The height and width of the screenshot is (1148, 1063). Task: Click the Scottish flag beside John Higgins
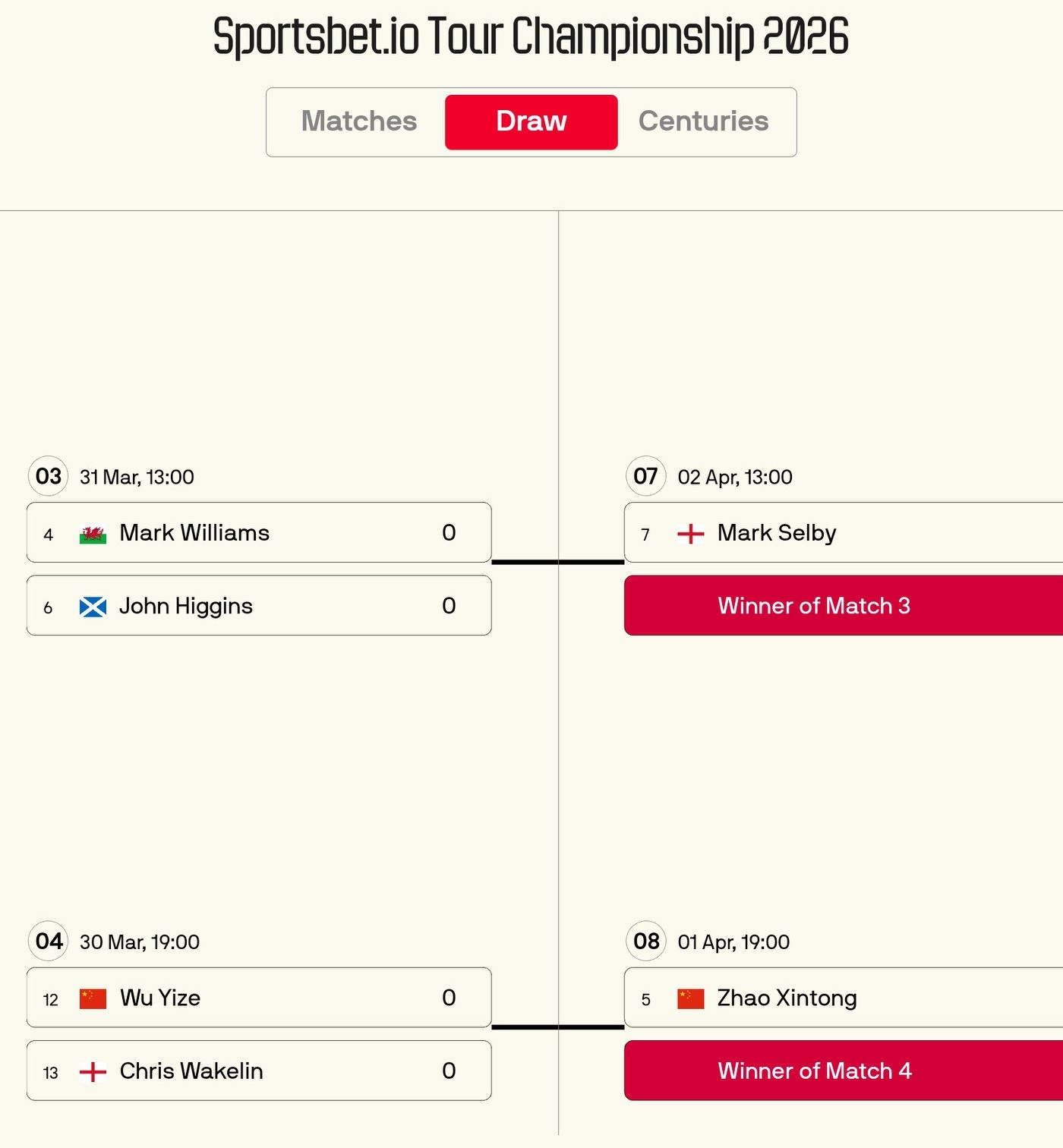(93, 607)
